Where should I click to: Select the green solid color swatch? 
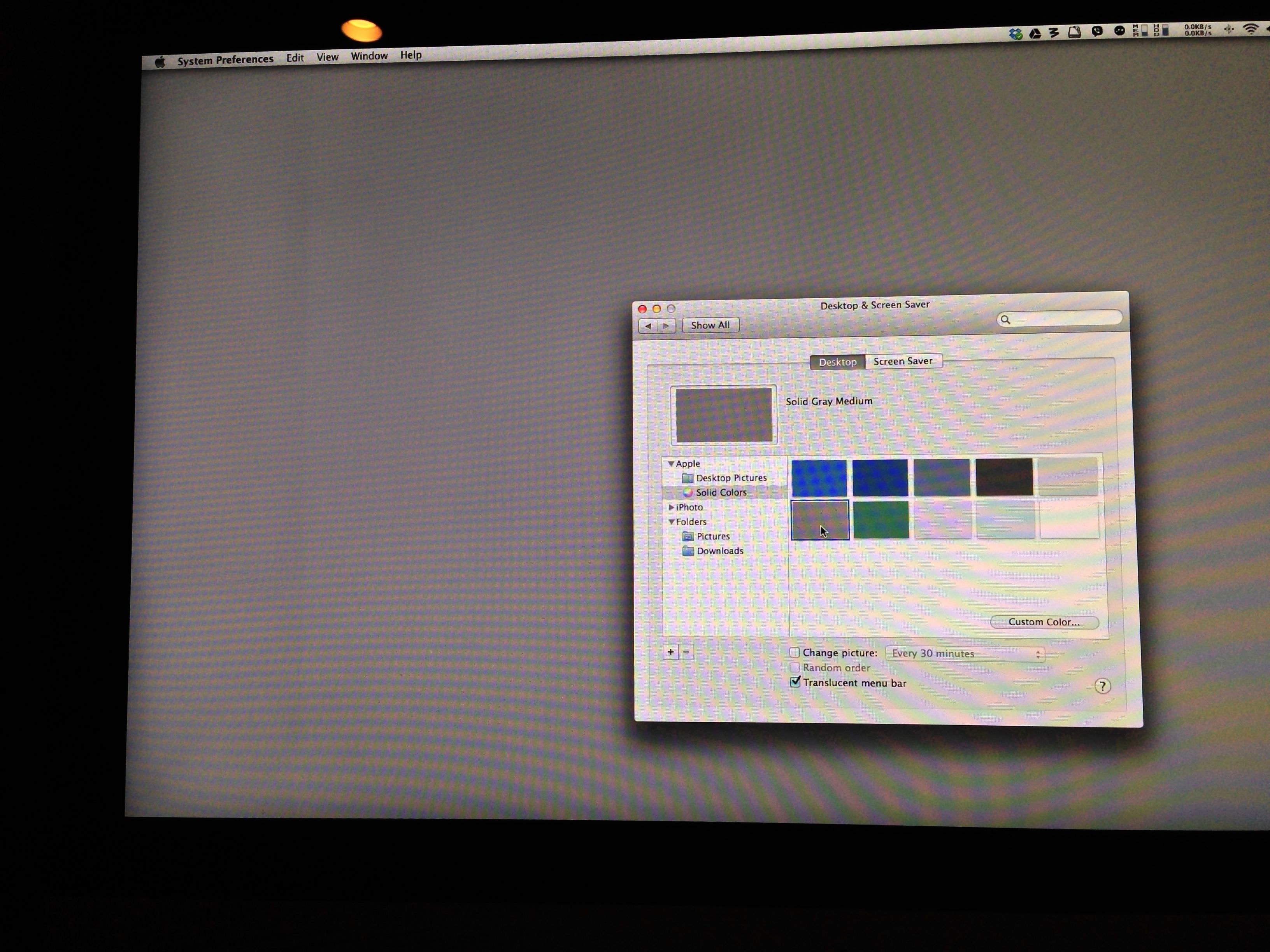click(x=881, y=520)
